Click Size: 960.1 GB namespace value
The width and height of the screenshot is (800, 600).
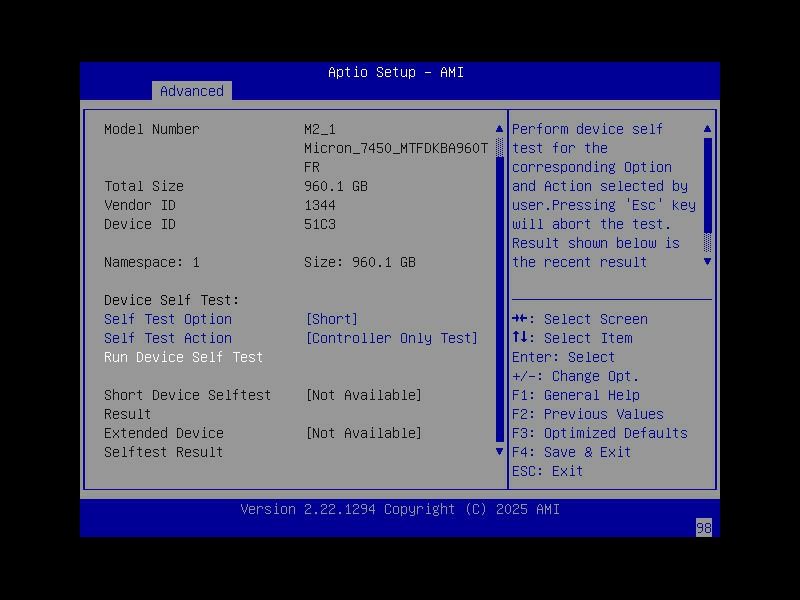click(x=360, y=262)
